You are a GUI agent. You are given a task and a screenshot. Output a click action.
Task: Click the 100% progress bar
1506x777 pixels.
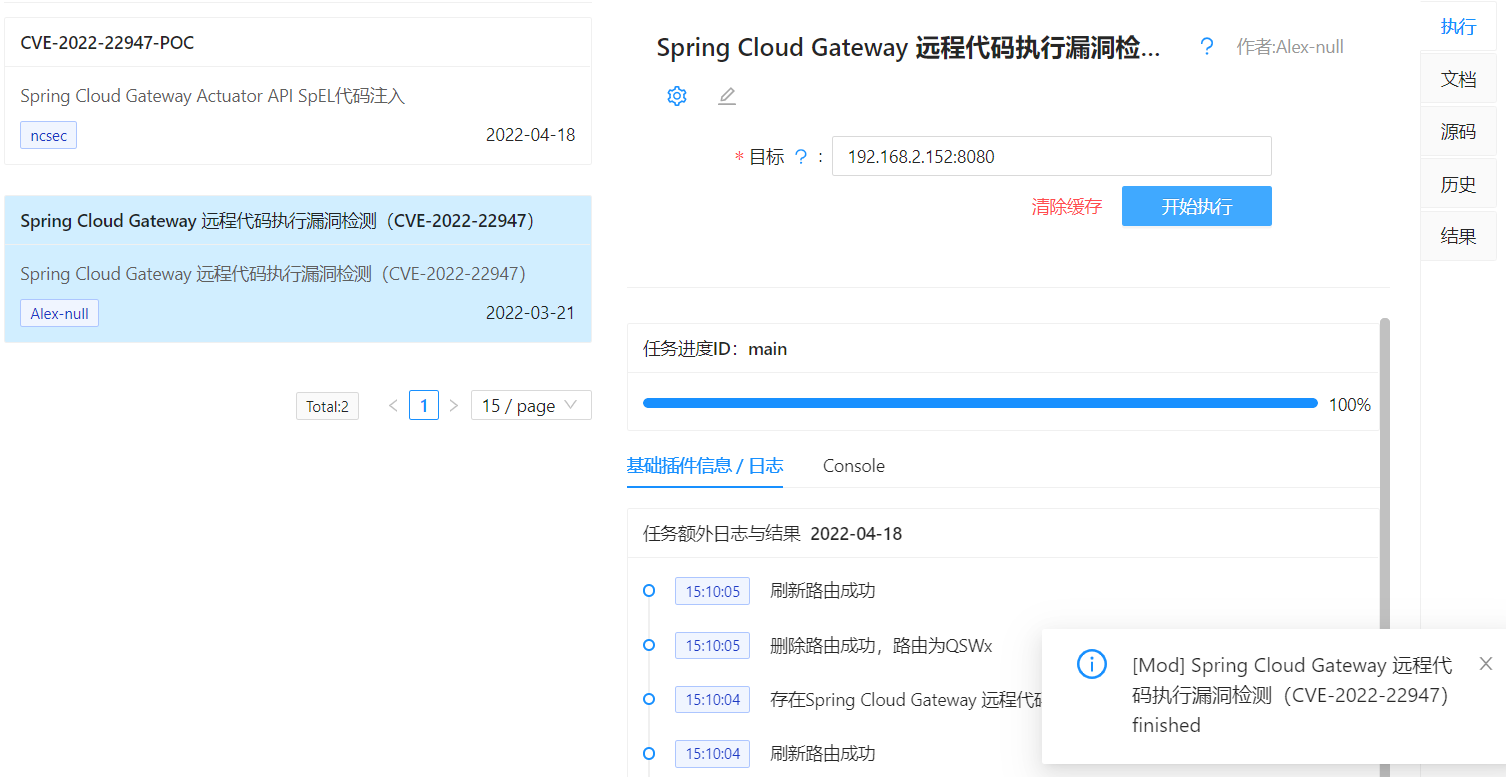tap(980, 404)
